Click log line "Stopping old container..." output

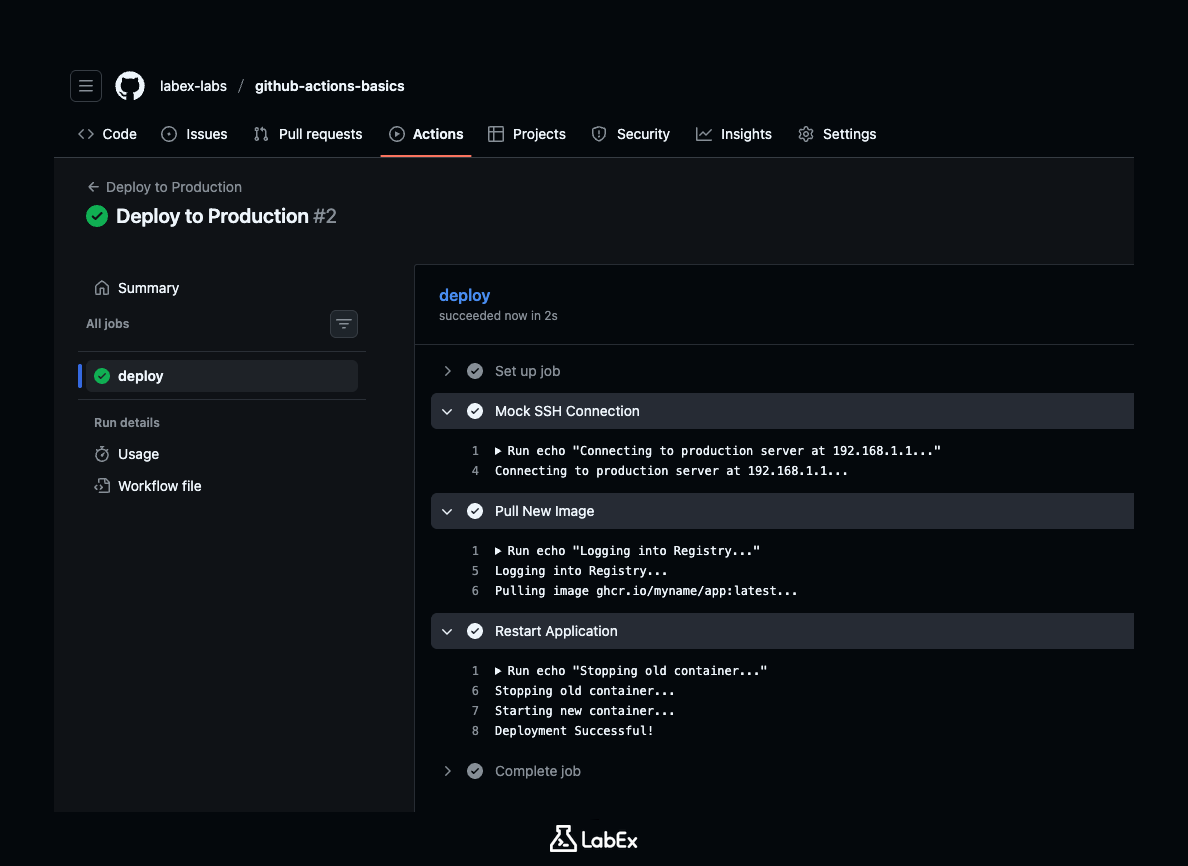point(584,691)
